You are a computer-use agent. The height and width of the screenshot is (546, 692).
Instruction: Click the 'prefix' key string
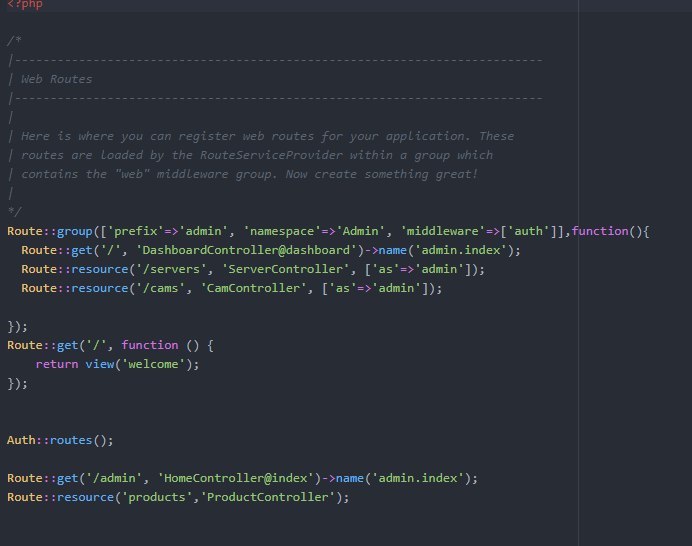(x=135, y=231)
